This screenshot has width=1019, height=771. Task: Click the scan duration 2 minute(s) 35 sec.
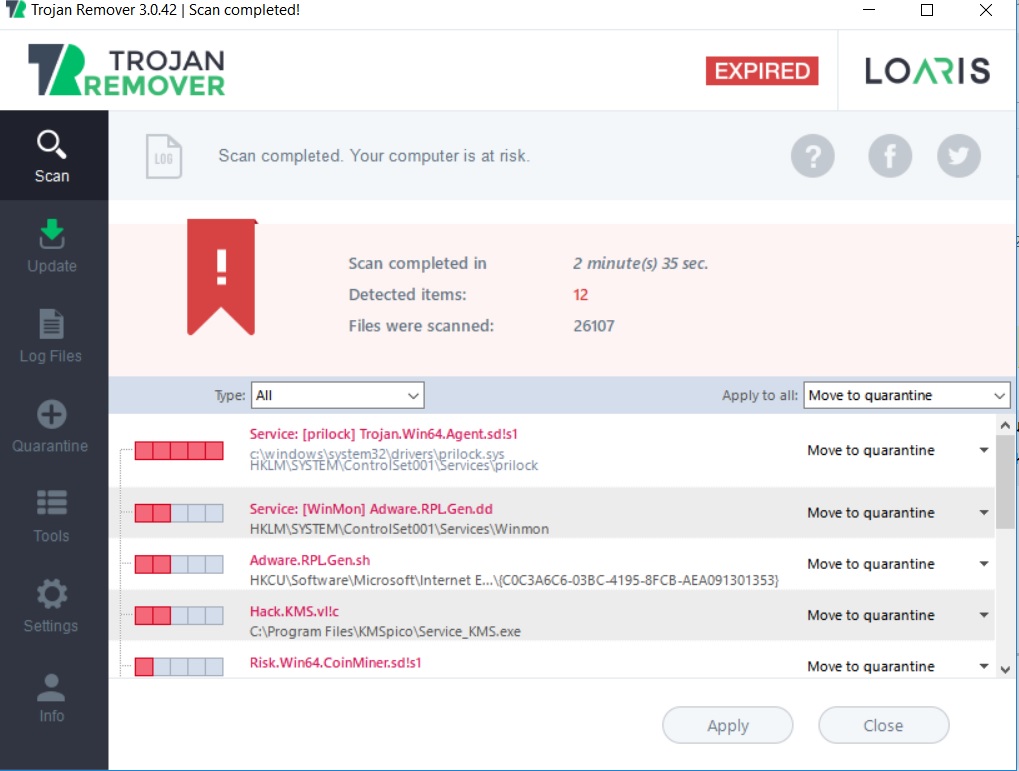point(640,263)
